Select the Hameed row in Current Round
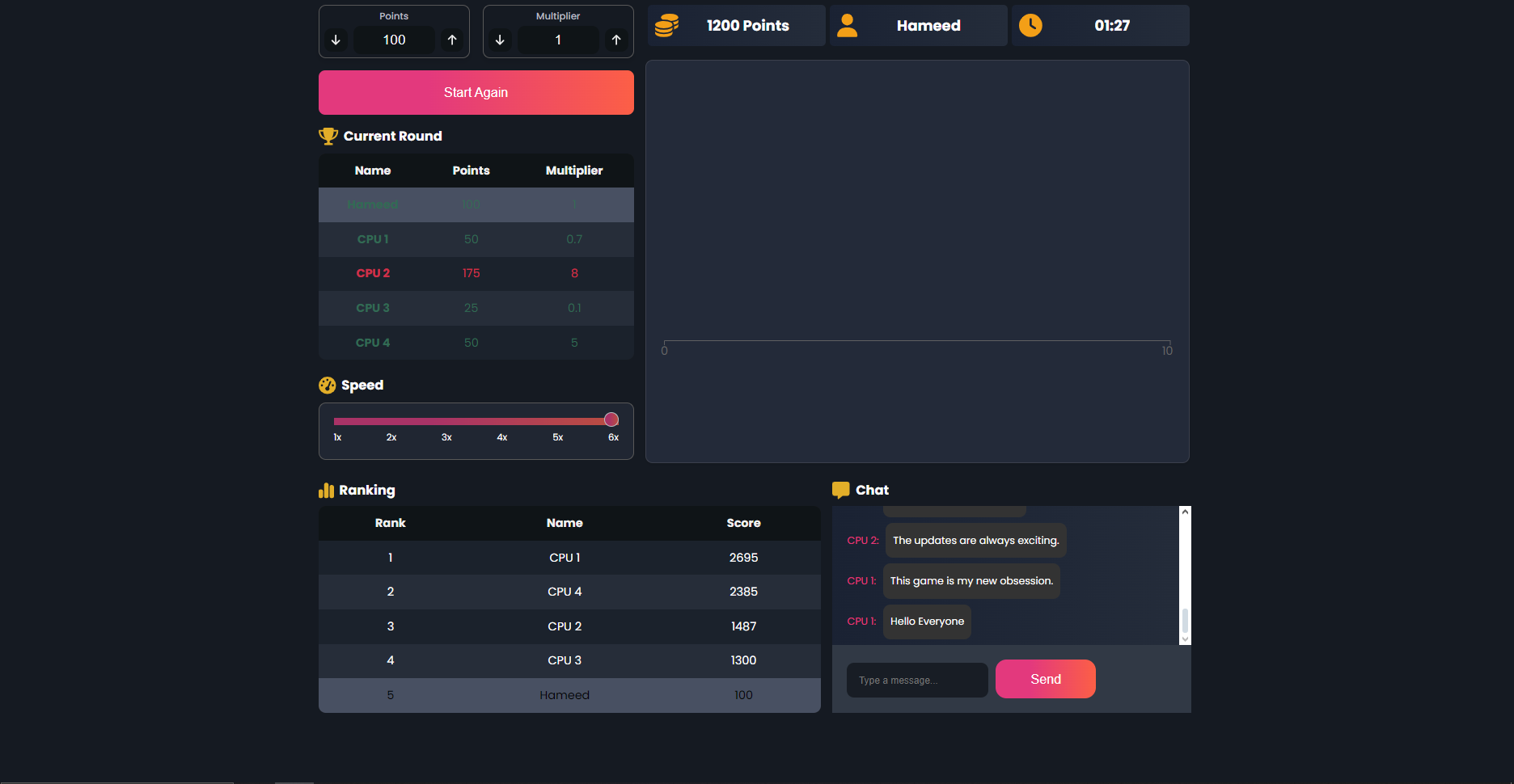Viewport: 1514px width, 784px height. click(x=476, y=204)
